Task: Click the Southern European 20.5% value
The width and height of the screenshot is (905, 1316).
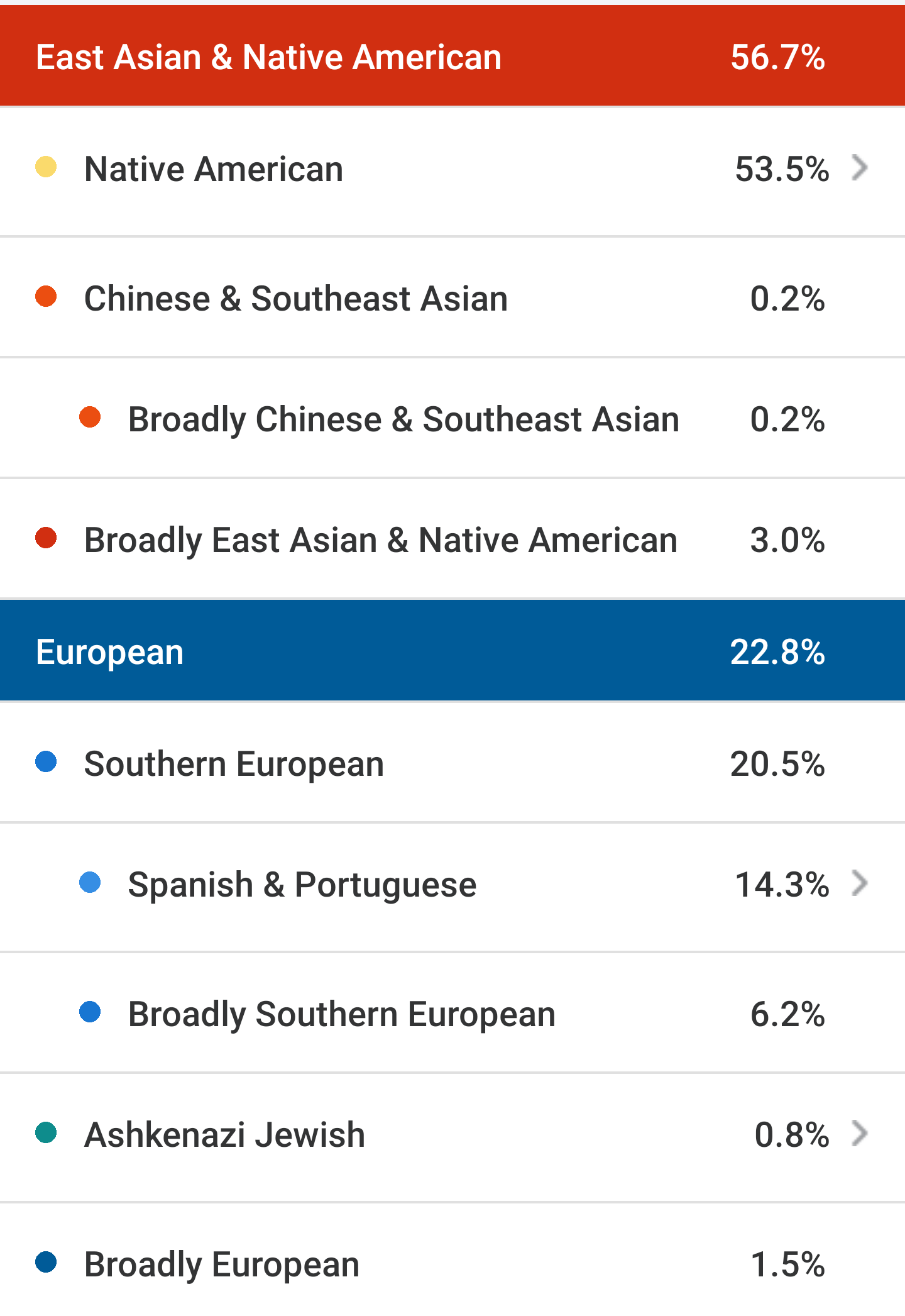Action: click(777, 764)
